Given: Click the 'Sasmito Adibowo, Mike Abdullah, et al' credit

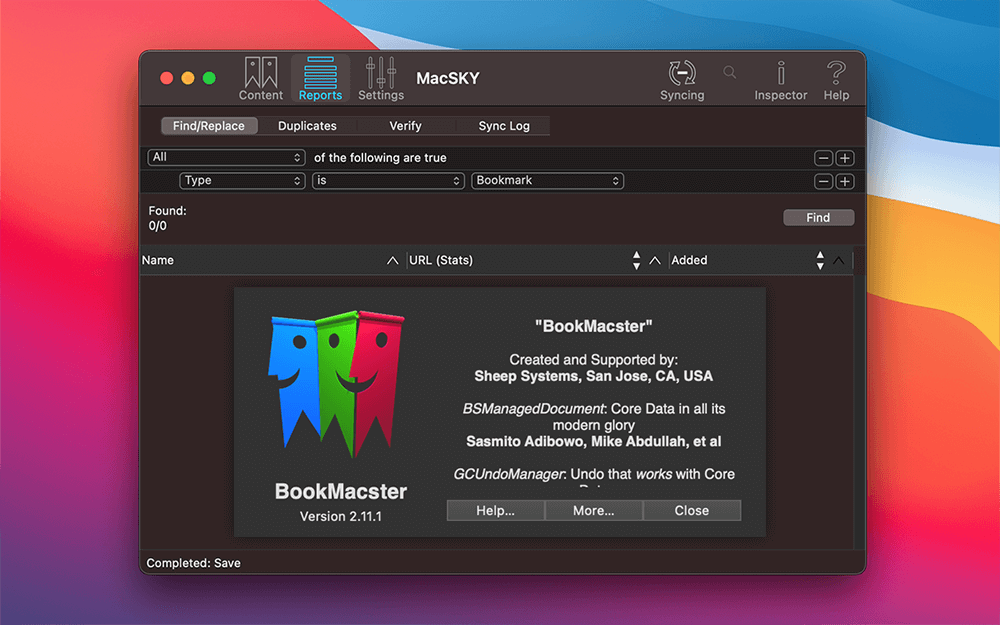Looking at the screenshot, I should pyautogui.click(x=594, y=441).
